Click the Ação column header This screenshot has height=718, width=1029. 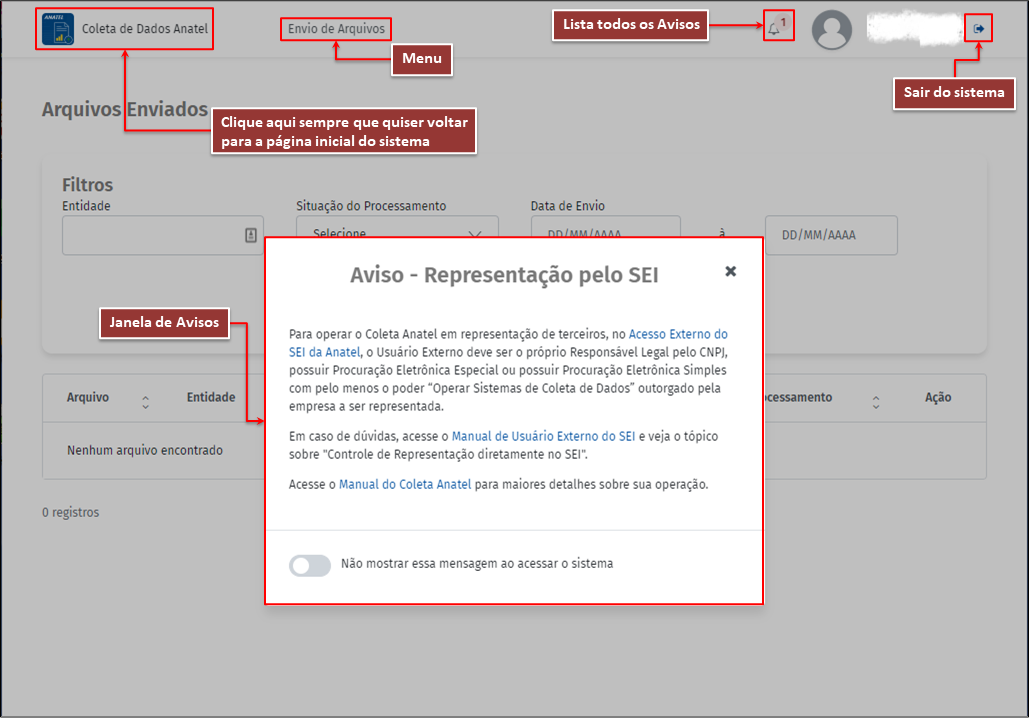(x=938, y=397)
